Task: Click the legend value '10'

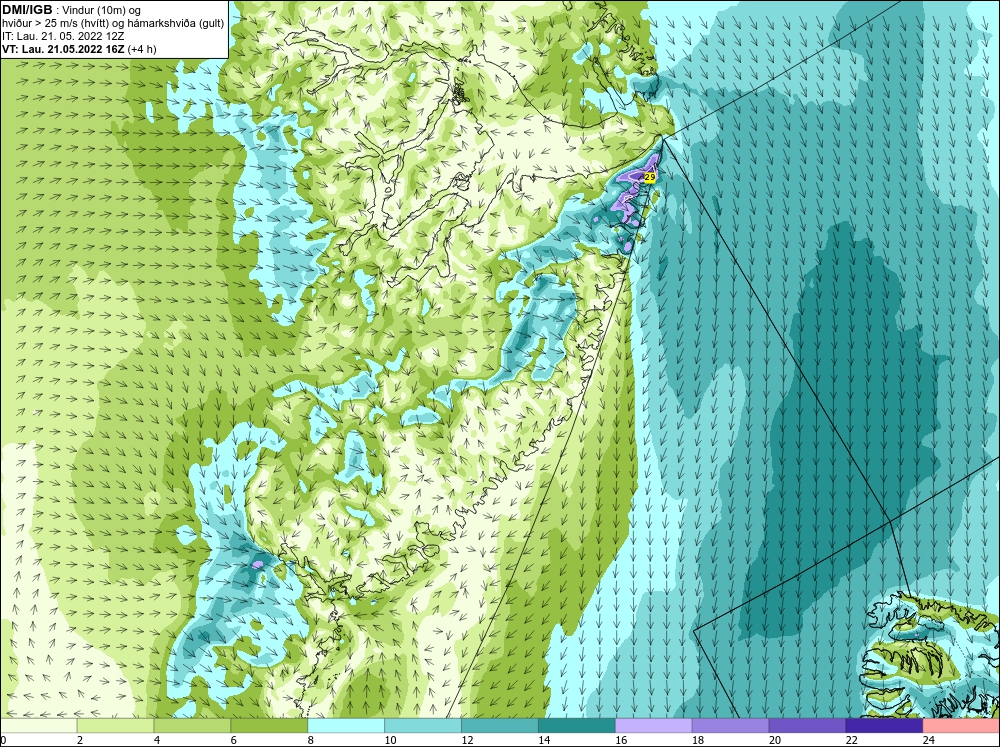Action: coord(390,740)
